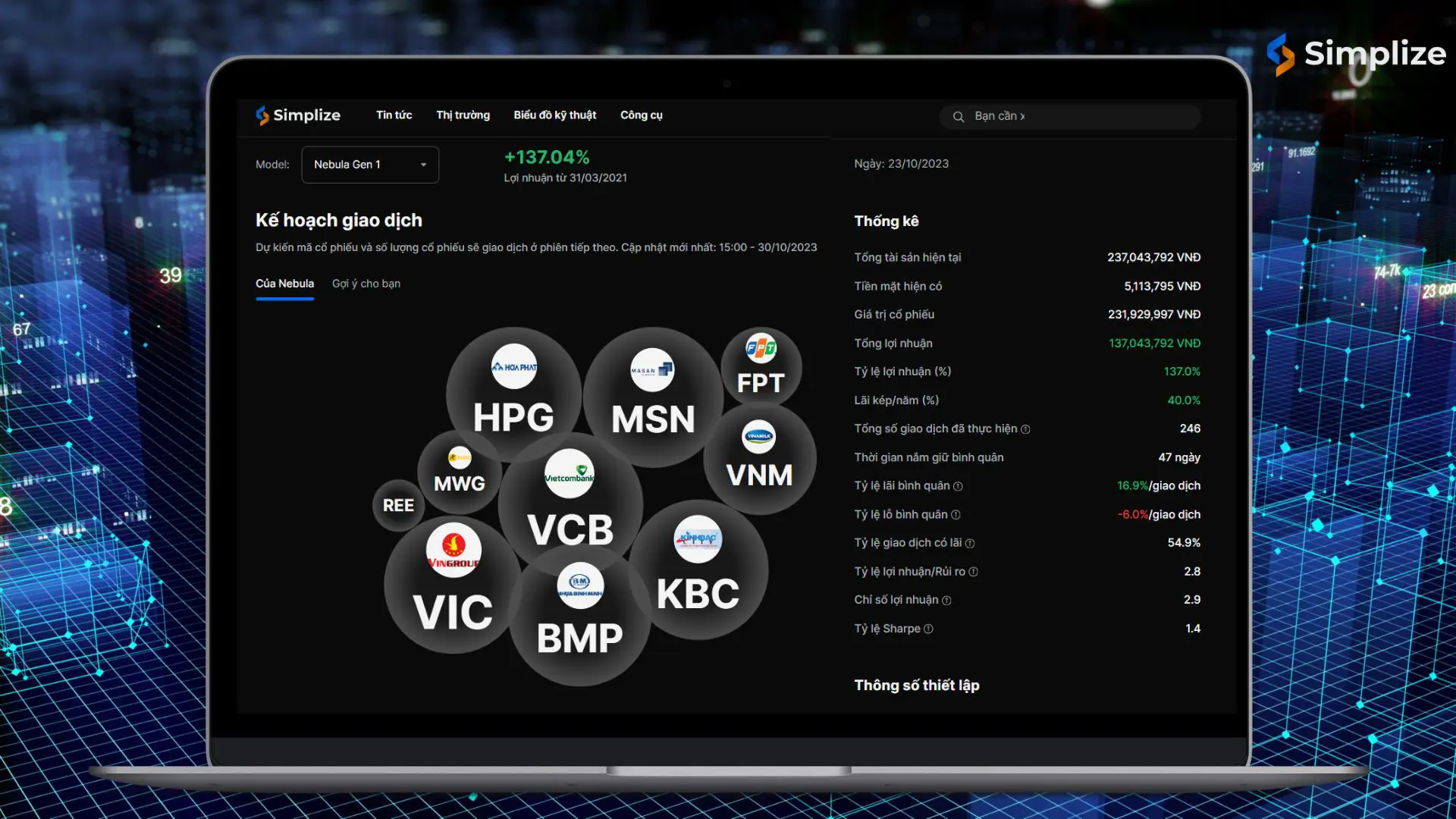
Task: Click the Thống kê section heading
Action: click(x=886, y=221)
